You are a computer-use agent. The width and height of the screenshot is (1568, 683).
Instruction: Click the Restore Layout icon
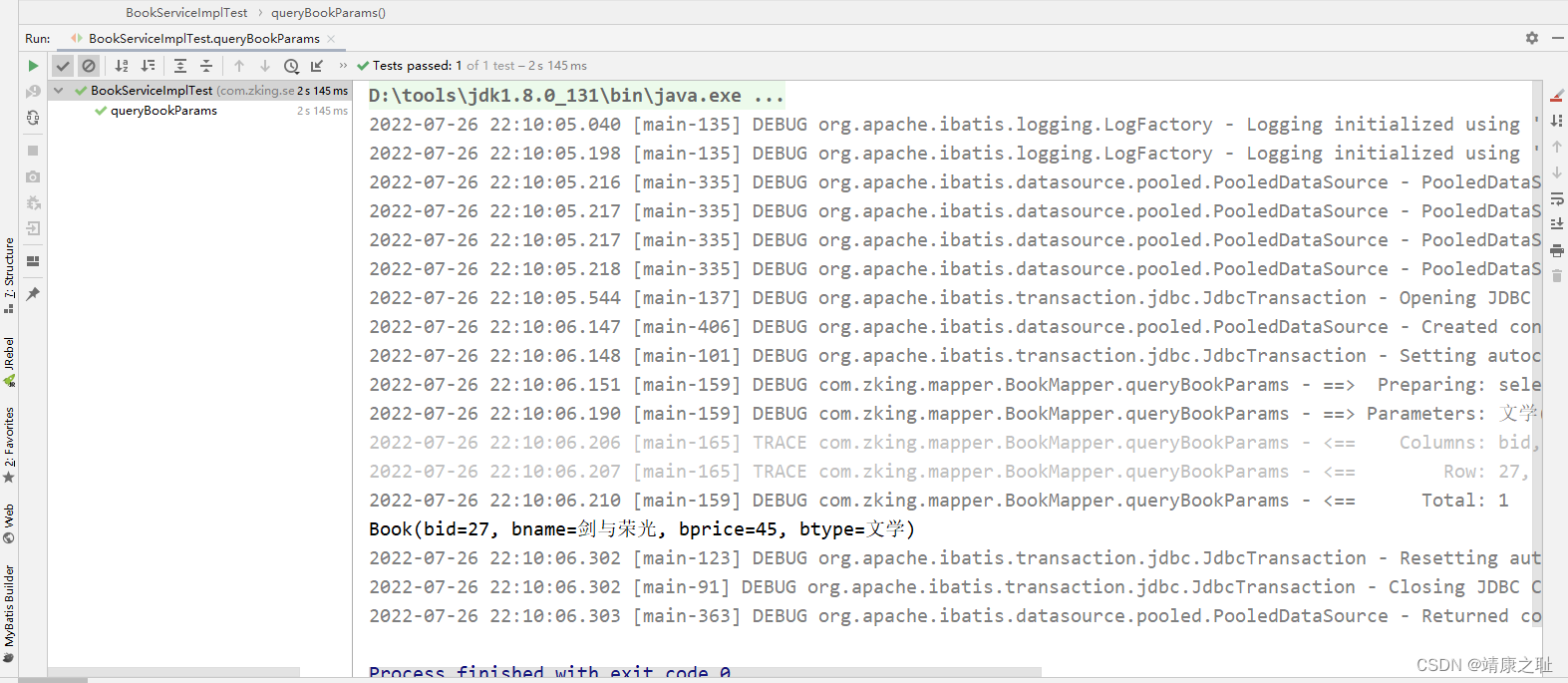point(33,261)
